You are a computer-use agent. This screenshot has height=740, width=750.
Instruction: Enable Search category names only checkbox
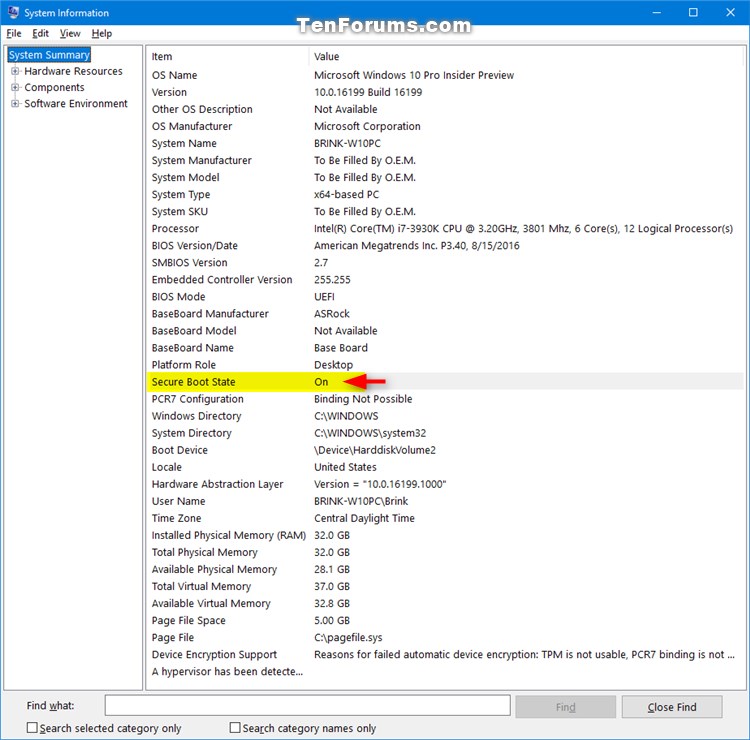click(235, 728)
